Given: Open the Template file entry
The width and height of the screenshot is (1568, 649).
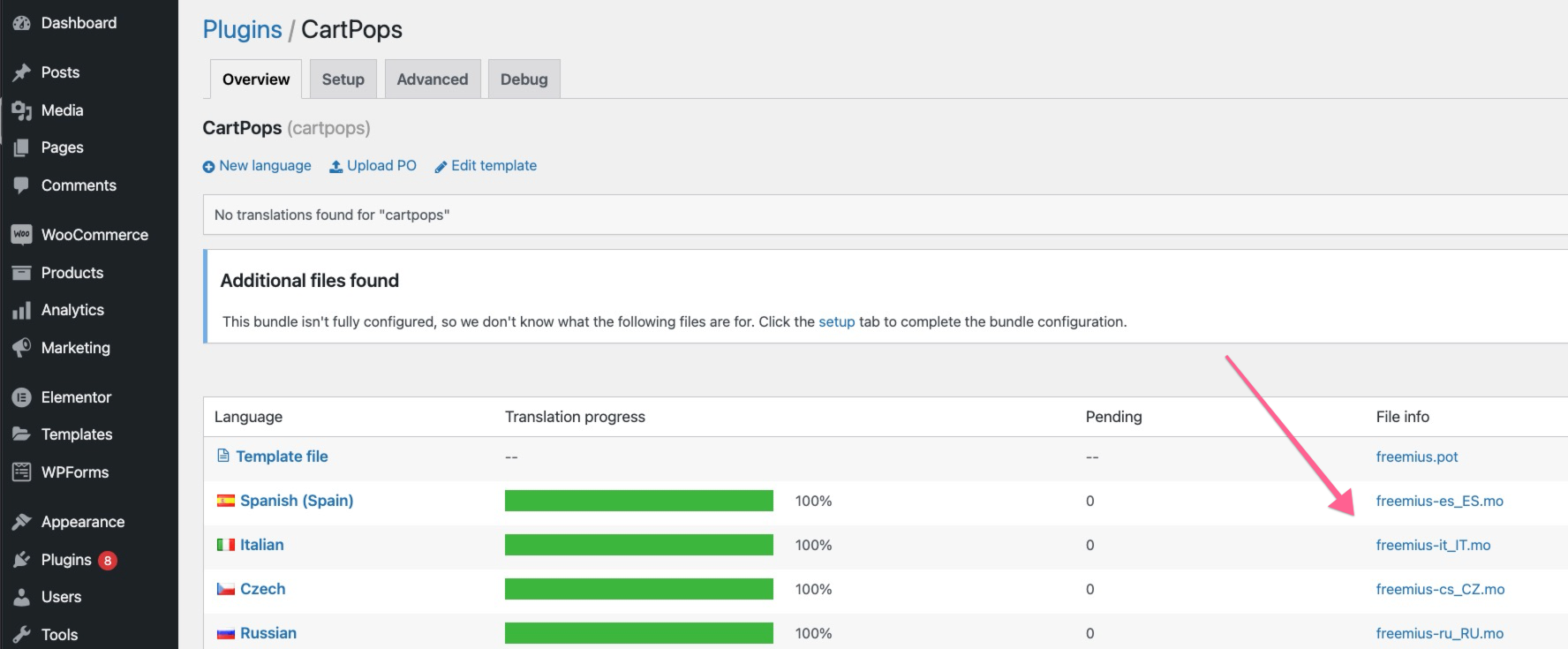Looking at the screenshot, I should (x=281, y=457).
